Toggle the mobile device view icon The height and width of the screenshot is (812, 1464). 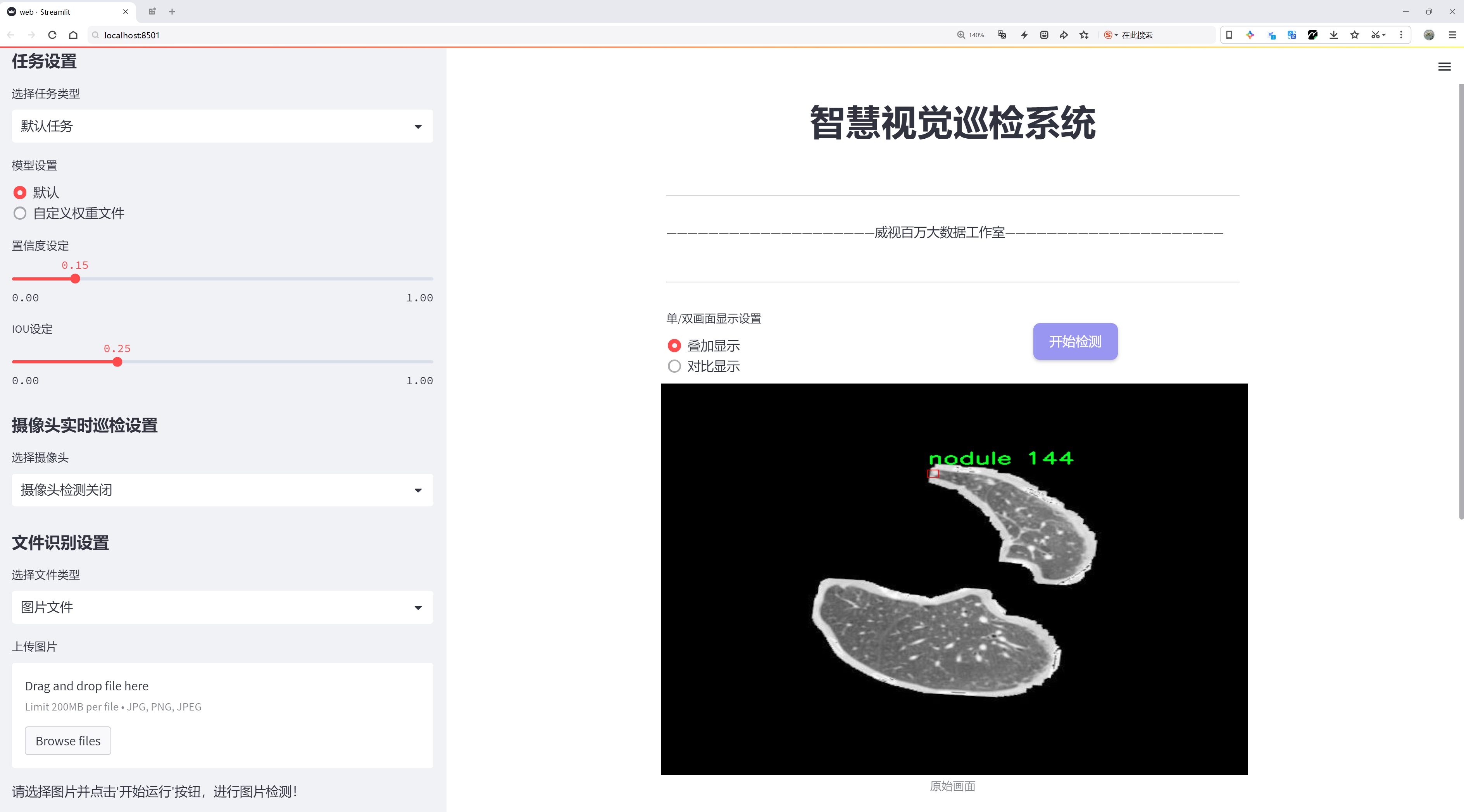coord(1229,34)
